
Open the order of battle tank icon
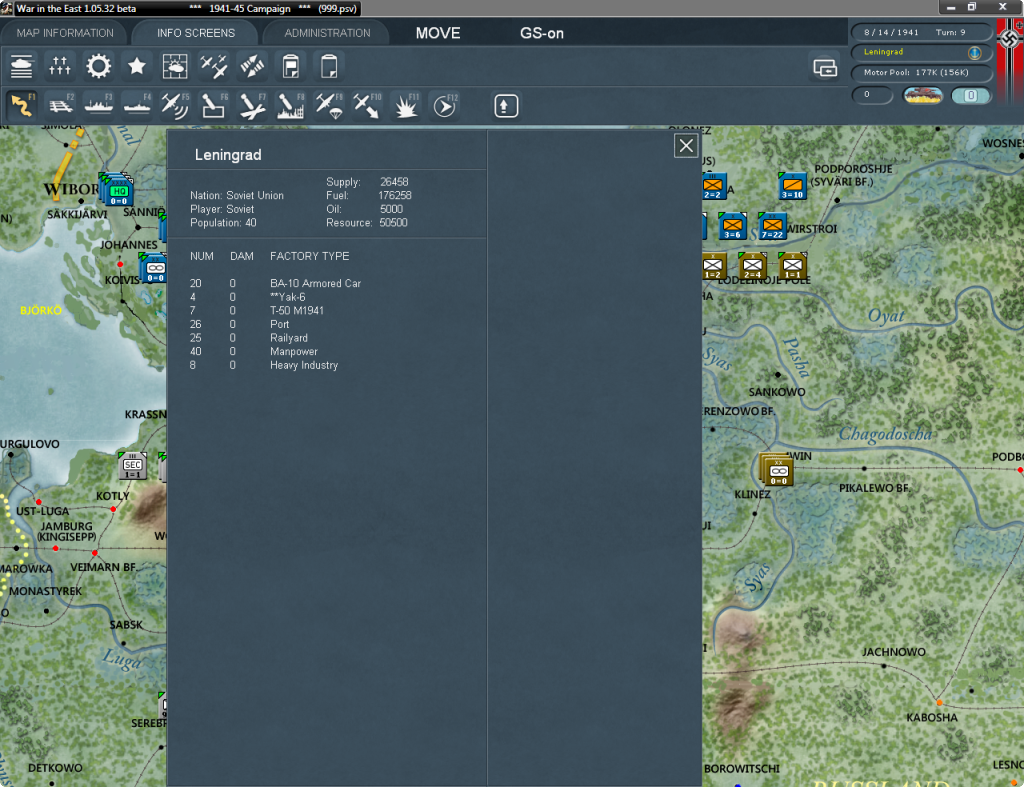click(x=22, y=67)
